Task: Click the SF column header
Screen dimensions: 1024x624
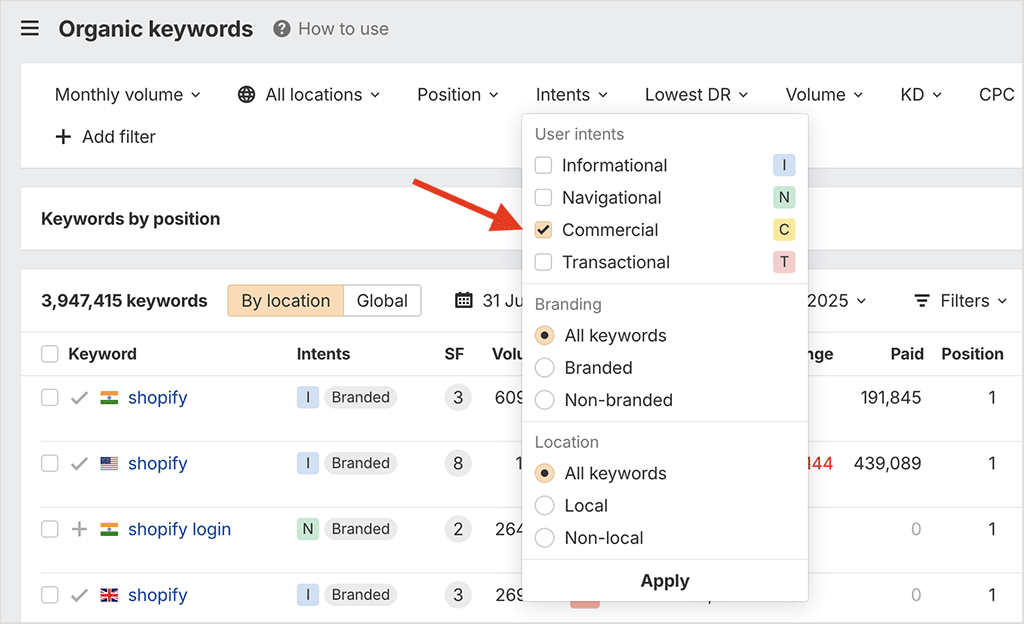Action: coord(455,354)
